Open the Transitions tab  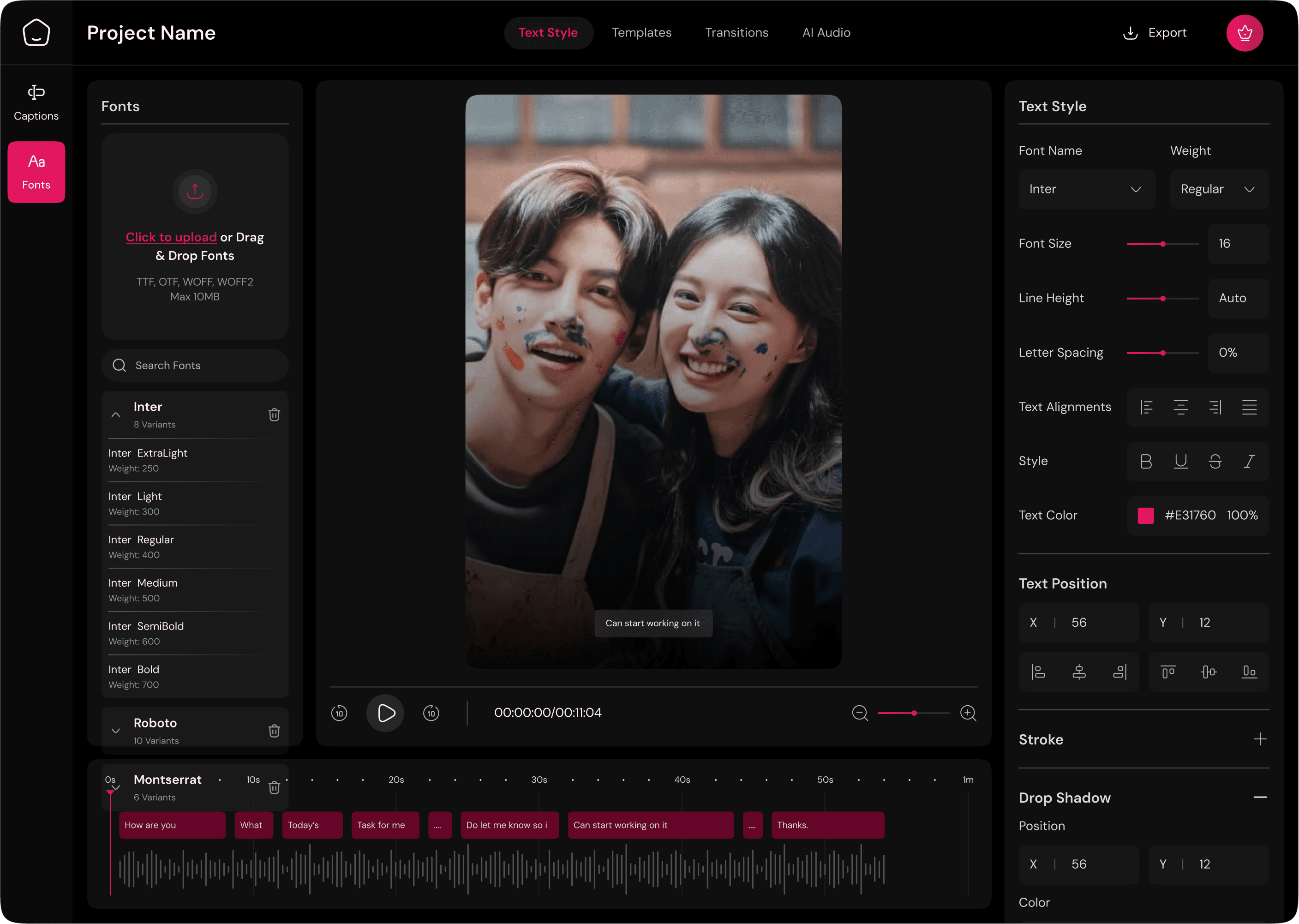pyautogui.click(x=736, y=32)
